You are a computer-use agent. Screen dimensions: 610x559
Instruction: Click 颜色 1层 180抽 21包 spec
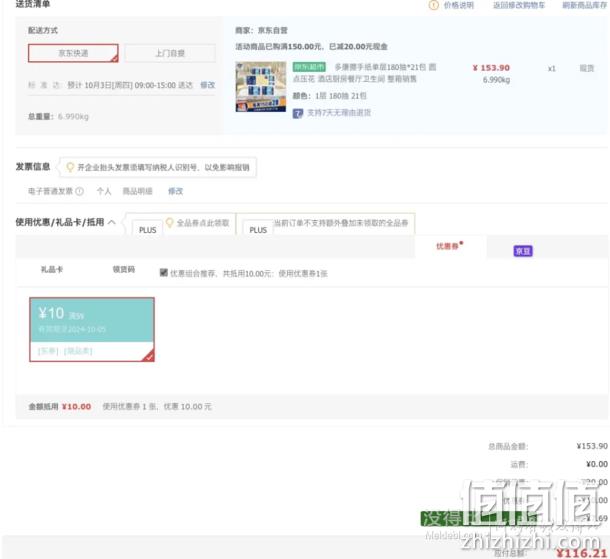(329, 96)
